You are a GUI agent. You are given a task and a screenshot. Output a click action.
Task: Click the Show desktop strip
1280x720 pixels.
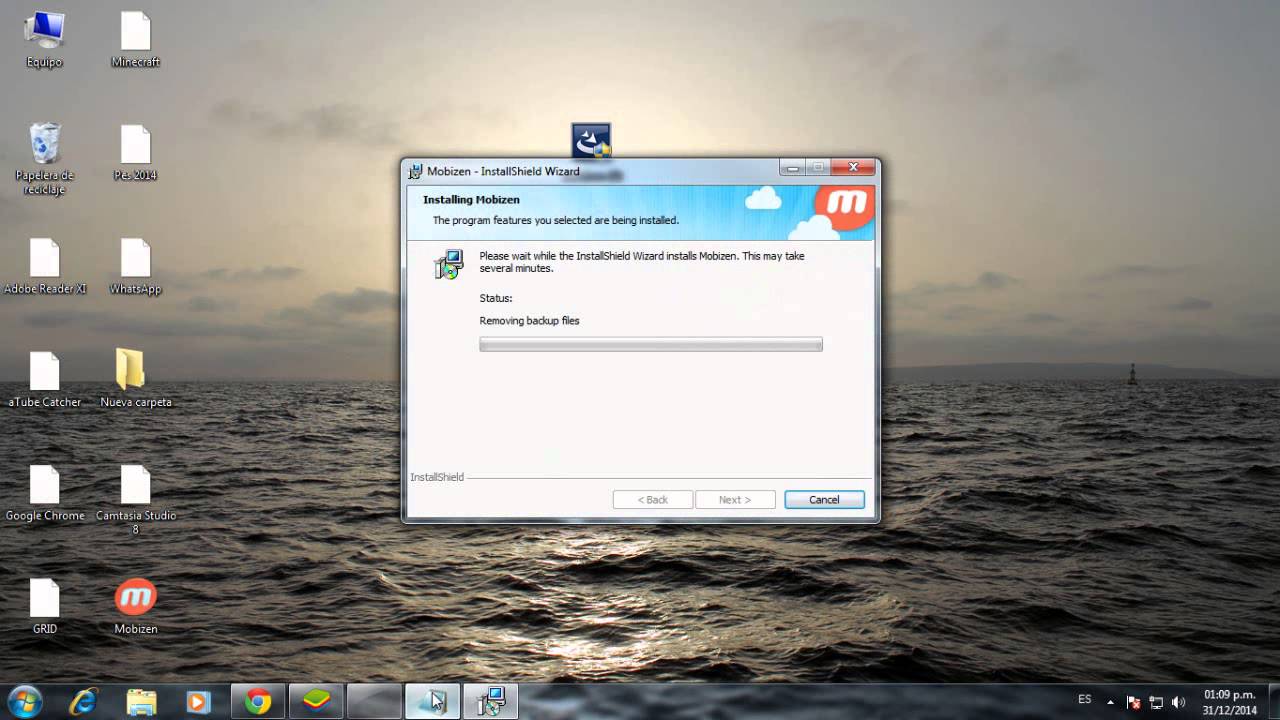(x=1273, y=702)
